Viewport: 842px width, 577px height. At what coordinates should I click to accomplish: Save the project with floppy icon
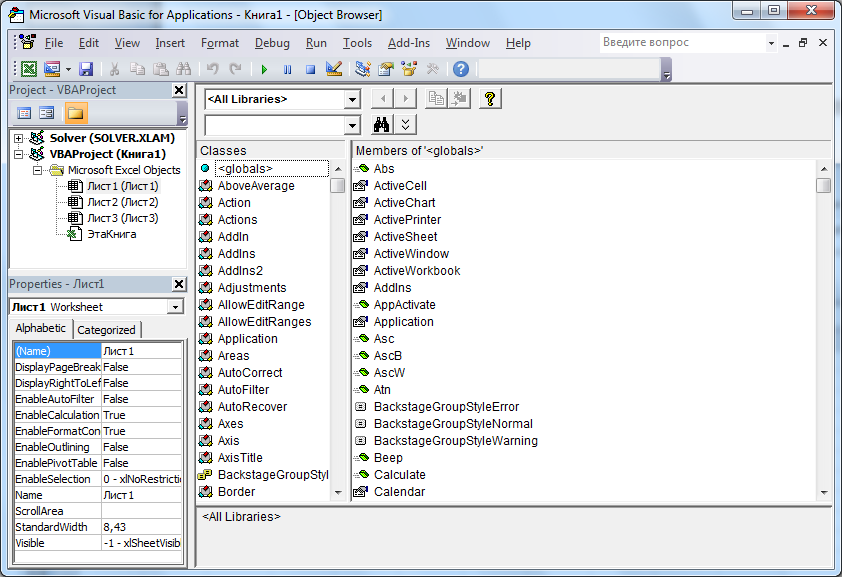[x=86, y=69]
